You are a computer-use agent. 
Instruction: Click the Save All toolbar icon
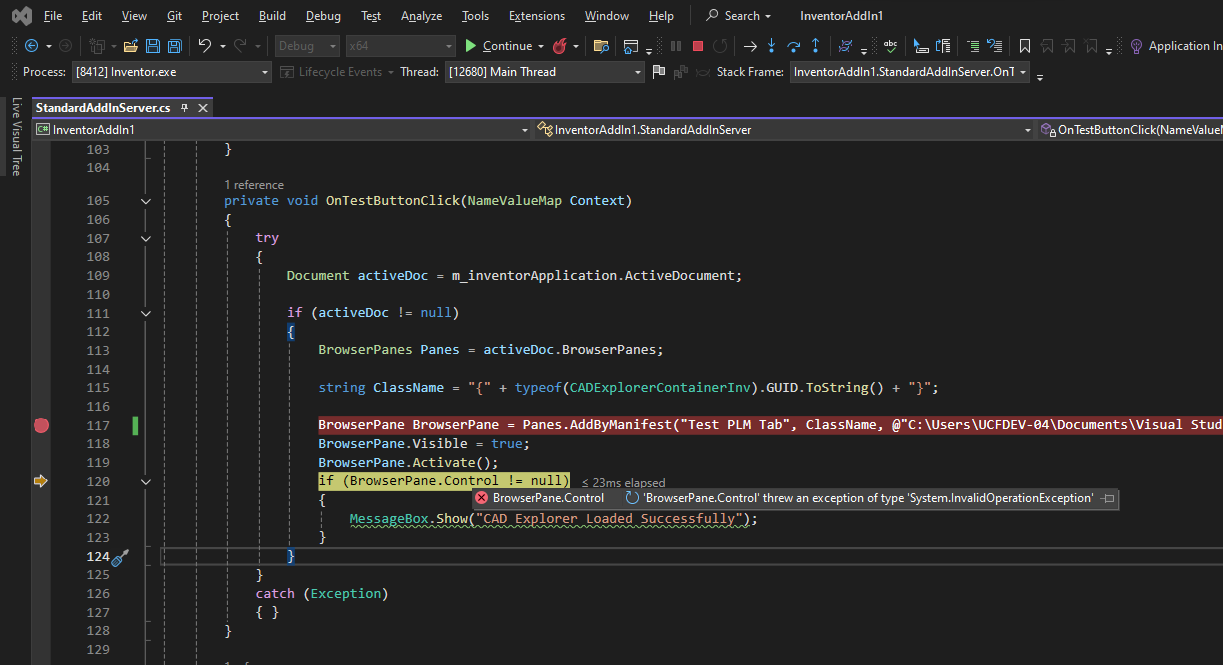pos(174,45)
